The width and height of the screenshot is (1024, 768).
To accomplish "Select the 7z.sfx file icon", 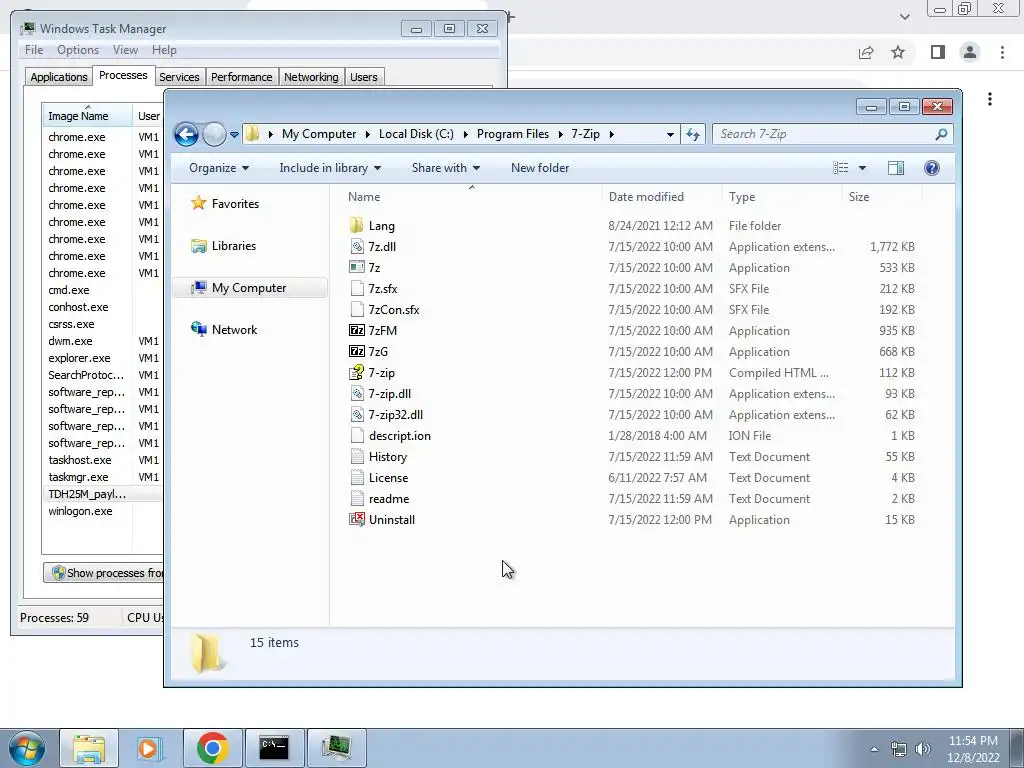I will point(357,288).
